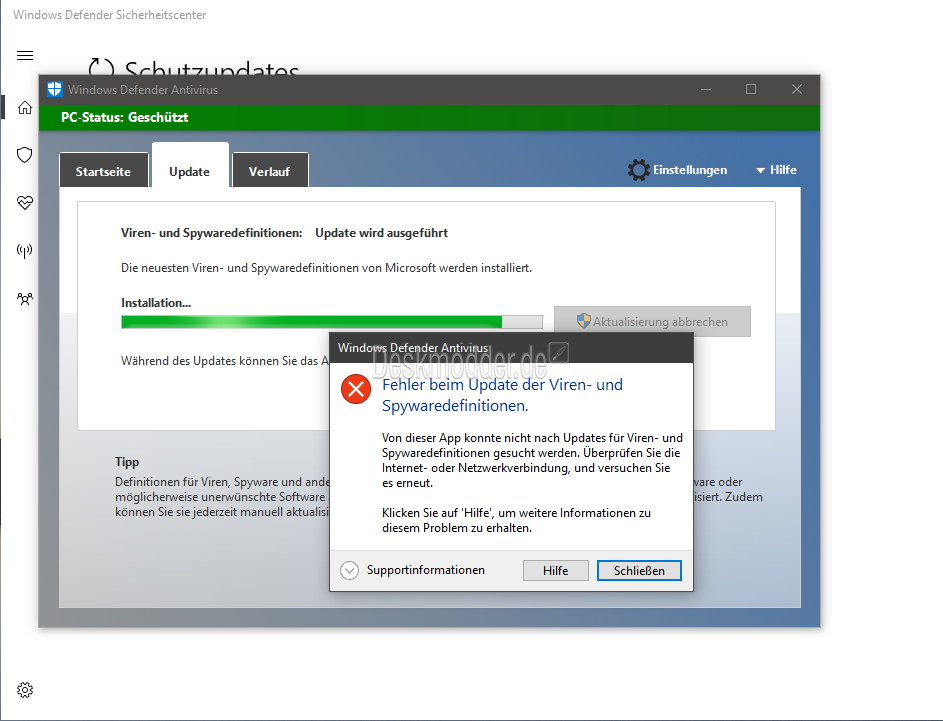This screenshot has width=943, height=721.
Task: Open family options people icon in sidebar
Action: pos(25,299)
